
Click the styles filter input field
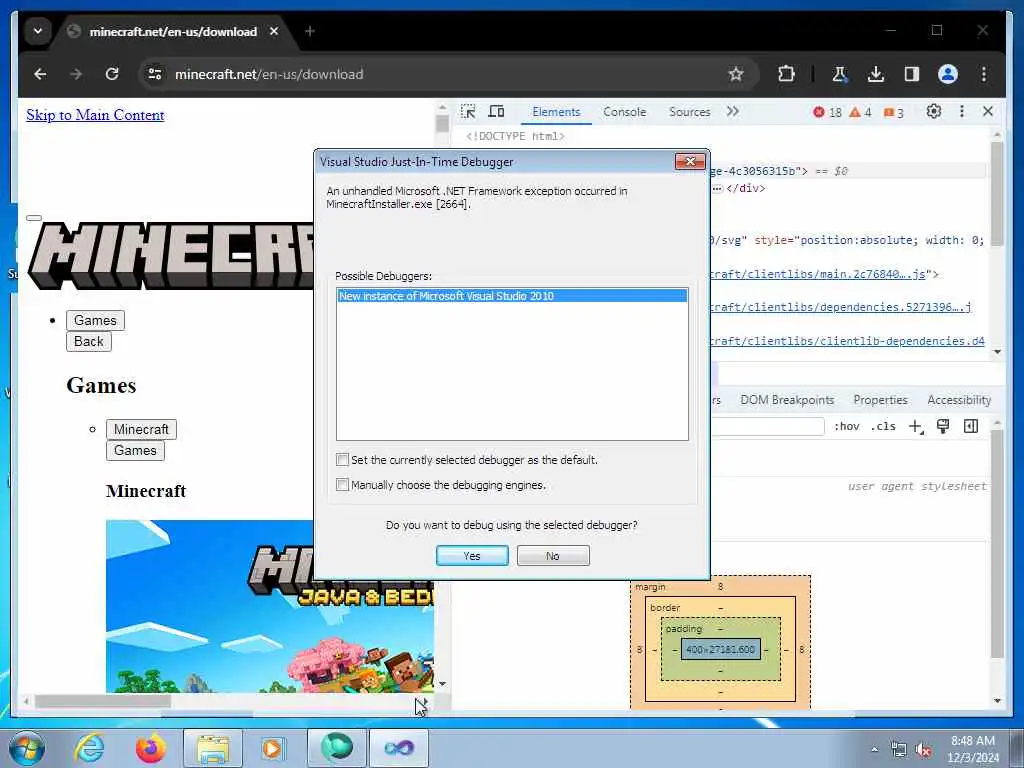click(767, 426)
